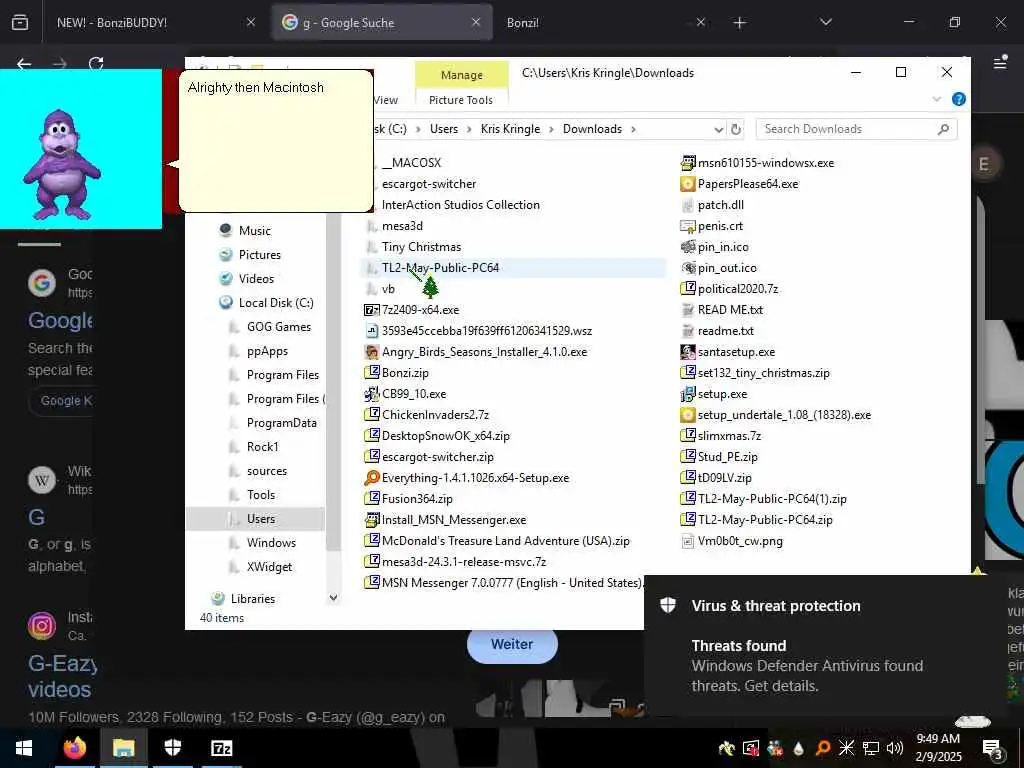Open the address bar history dropdown
Viewport: 1024px width, 768px height.
click(x=718, y=129)
